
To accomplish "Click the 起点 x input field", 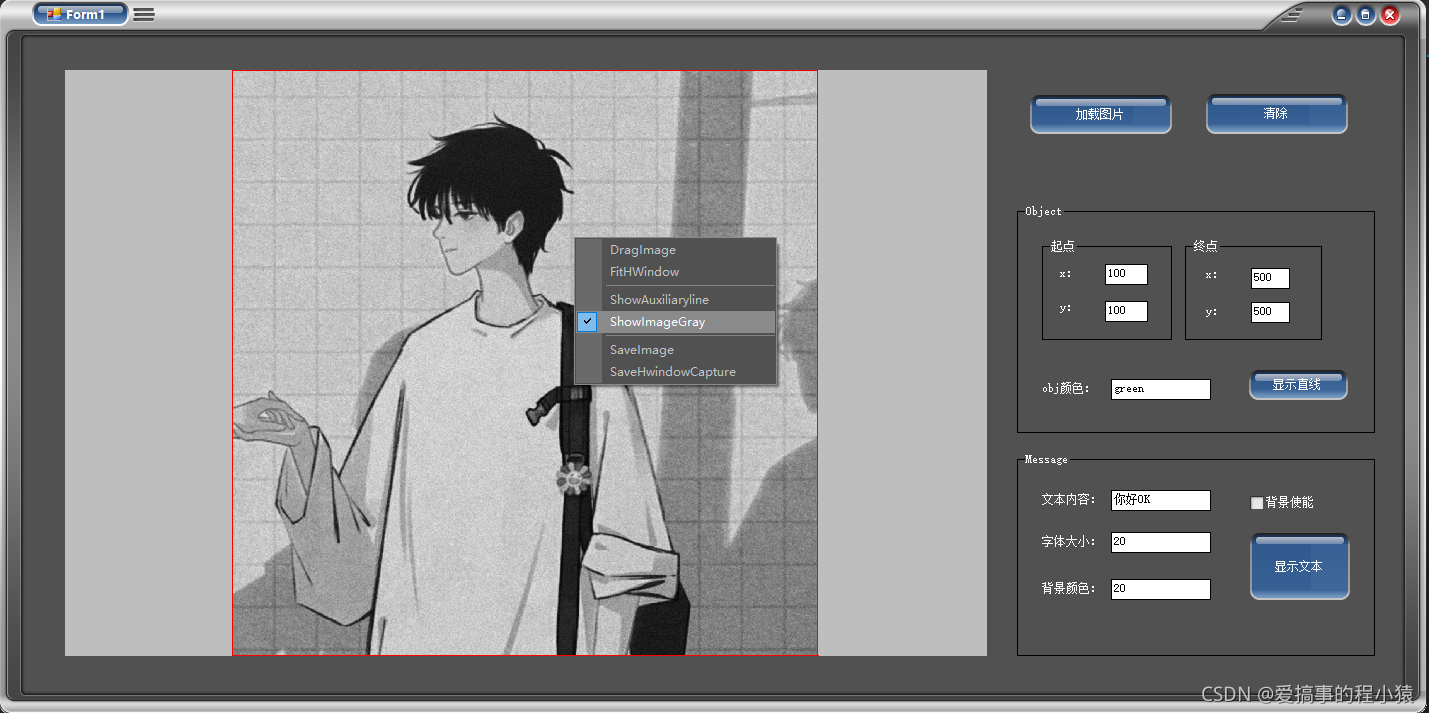I will click(1126, 274).
